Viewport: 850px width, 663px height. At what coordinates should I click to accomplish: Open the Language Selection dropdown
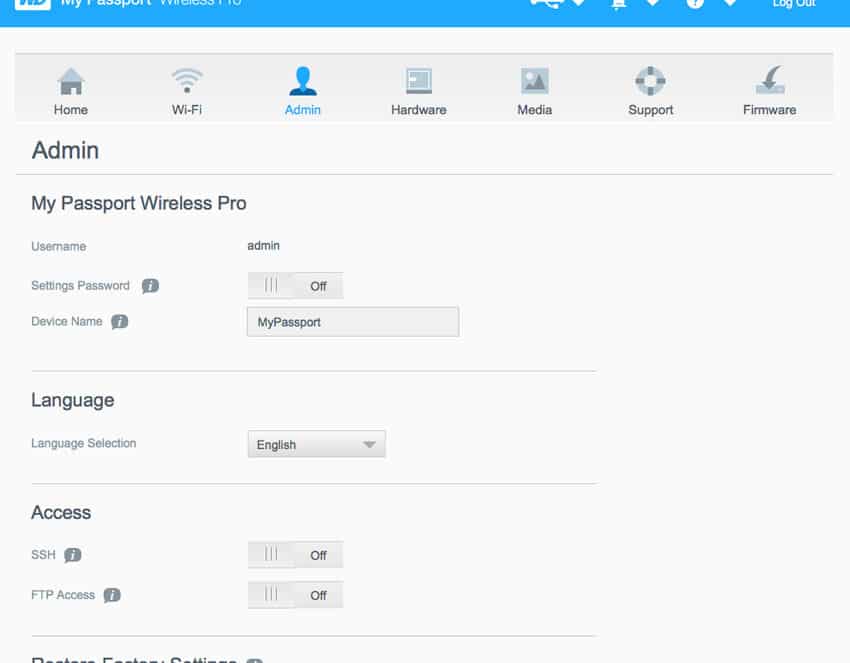[317, 445]
